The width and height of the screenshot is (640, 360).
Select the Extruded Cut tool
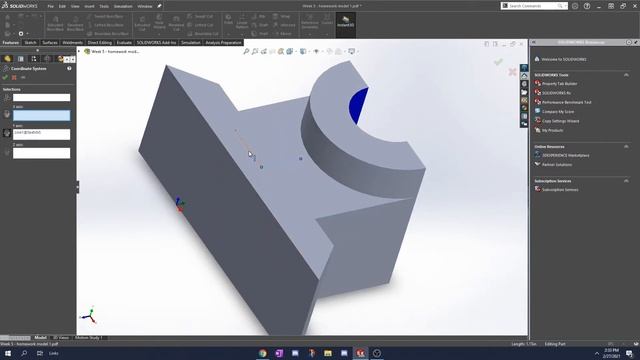[142, 24]
